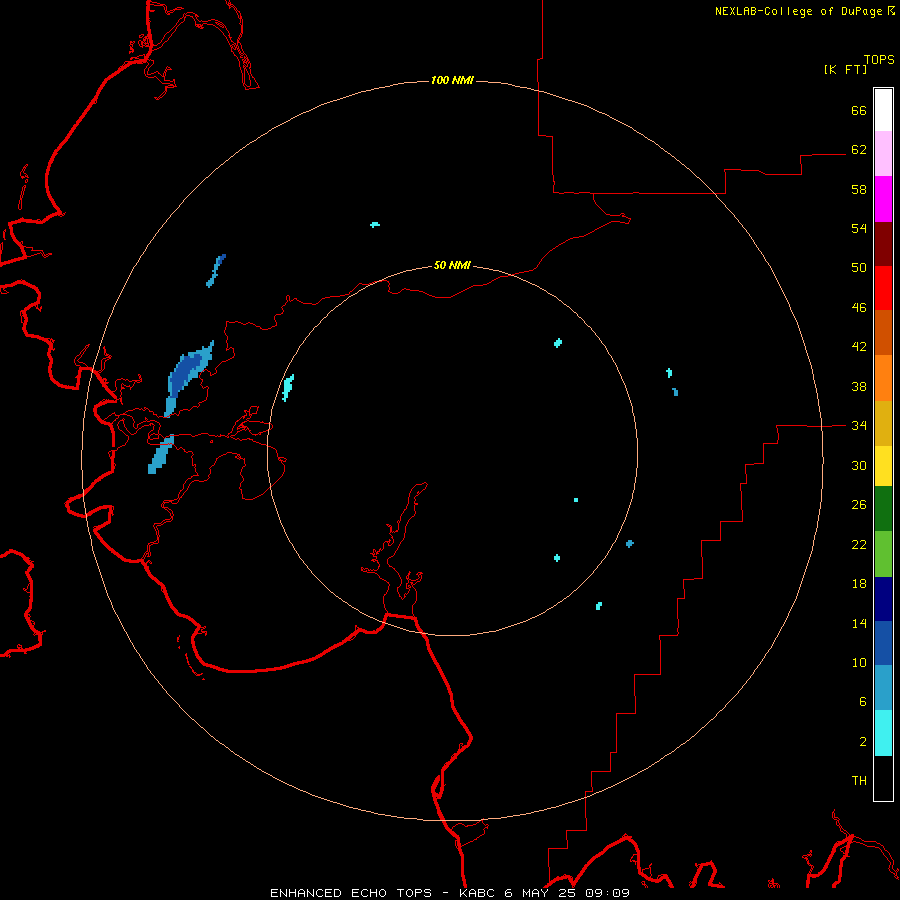Click the 09:09 timestamp

tap(607, 893)
